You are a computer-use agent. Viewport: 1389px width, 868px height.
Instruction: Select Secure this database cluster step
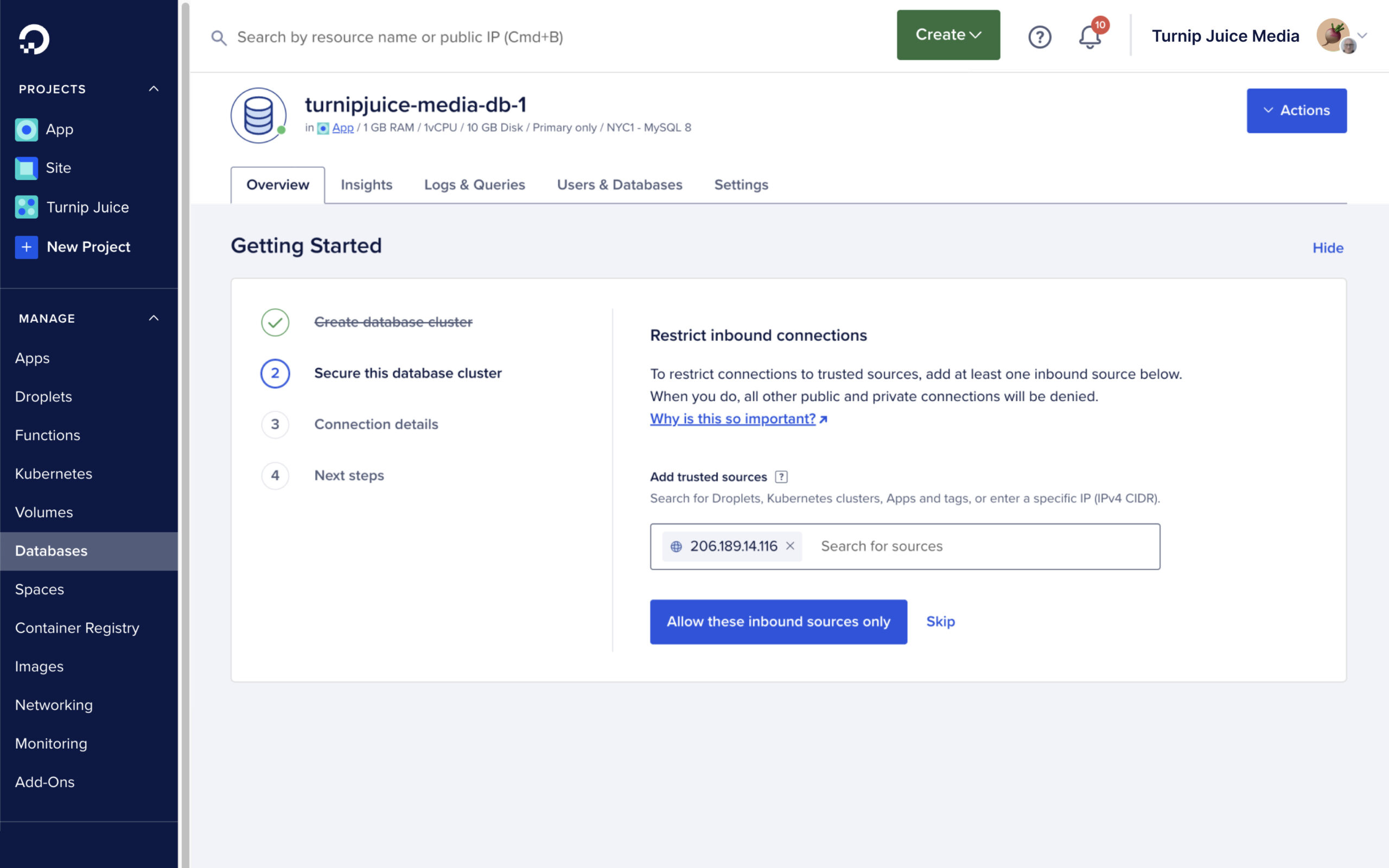pyautogui.click(x=407, y=373)
